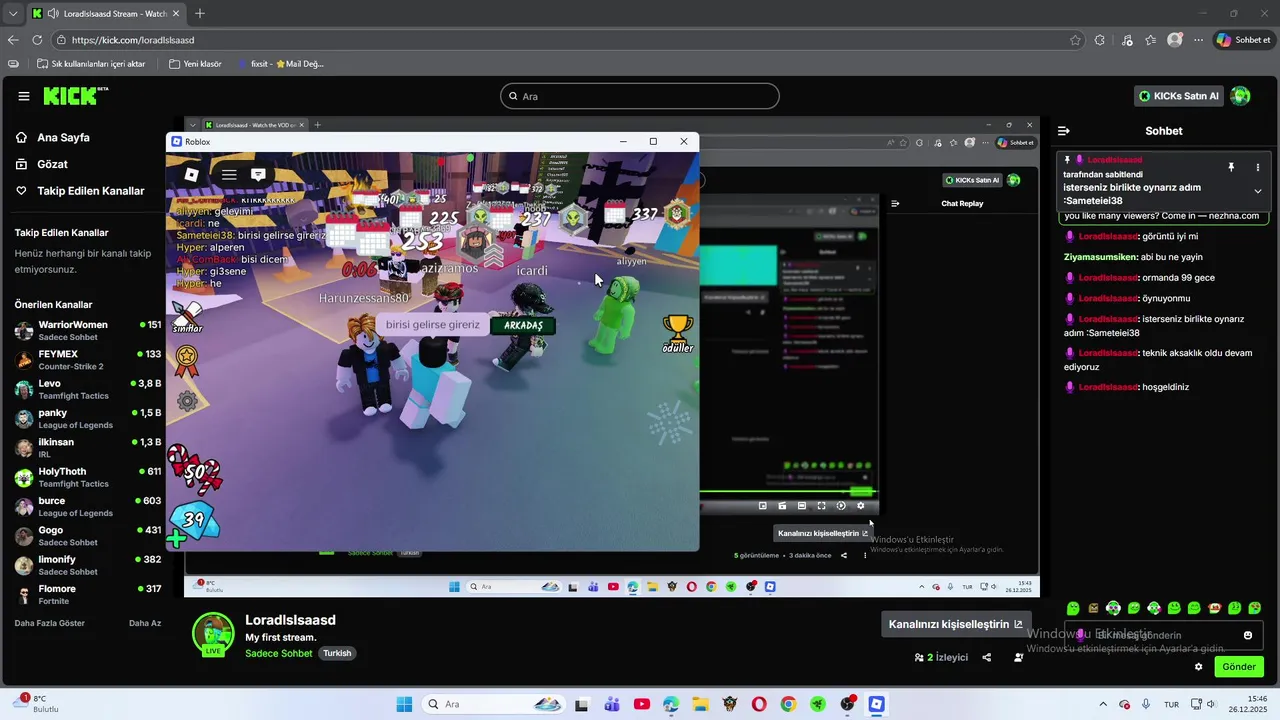Click Roblox chat bubble icon in game
Screen dimensions: 1280x720
coord(258,174)
